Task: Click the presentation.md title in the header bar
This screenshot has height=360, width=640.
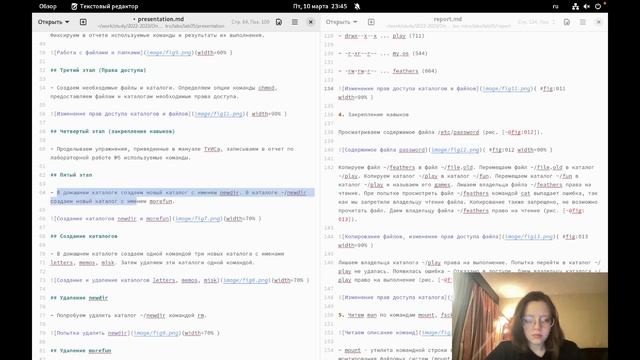Action: tap(160, 19)
